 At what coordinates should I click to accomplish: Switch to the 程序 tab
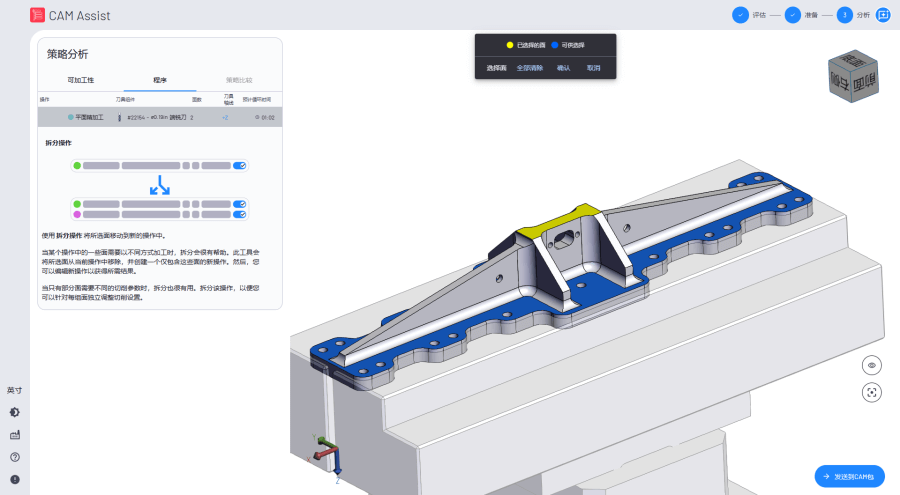160,79
